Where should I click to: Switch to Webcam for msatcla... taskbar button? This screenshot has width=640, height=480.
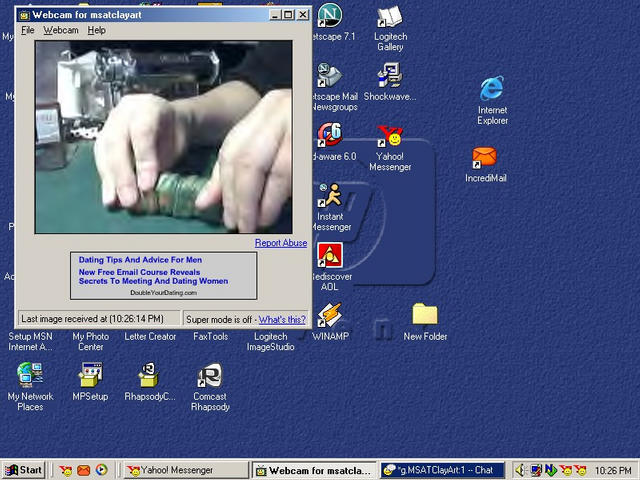coord(314,470)
